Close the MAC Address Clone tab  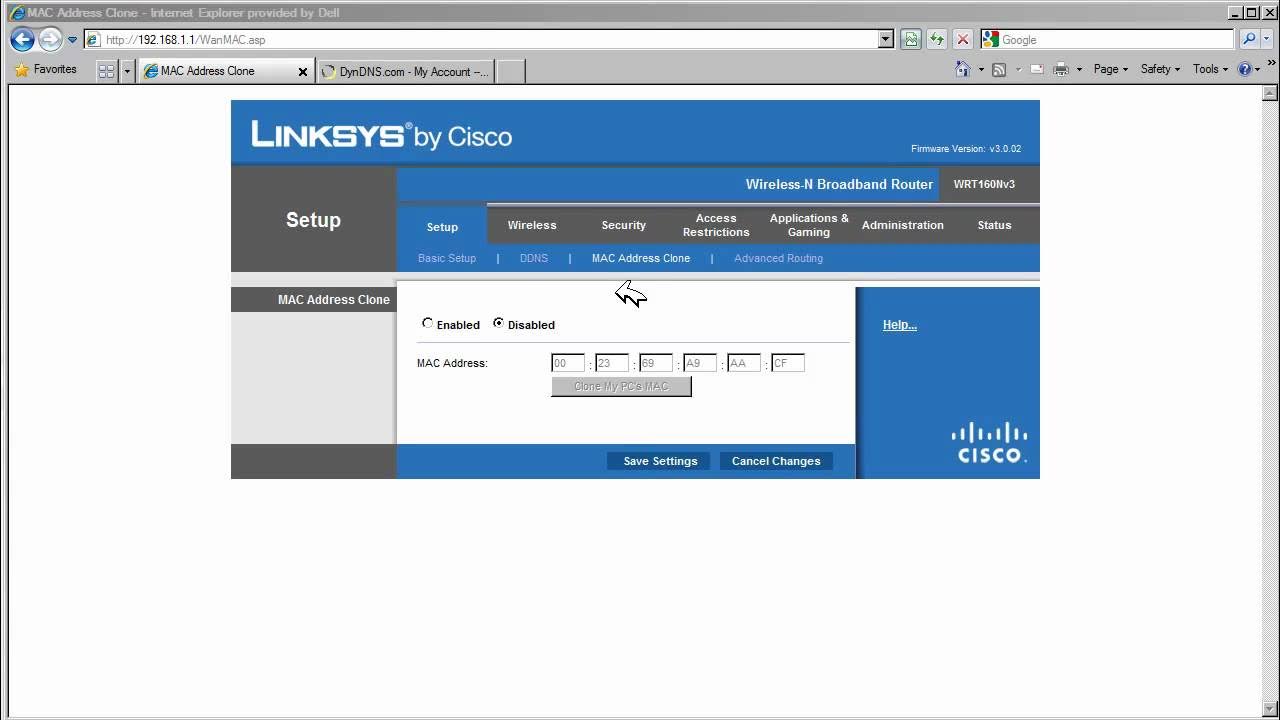click(x=303, y=72)
